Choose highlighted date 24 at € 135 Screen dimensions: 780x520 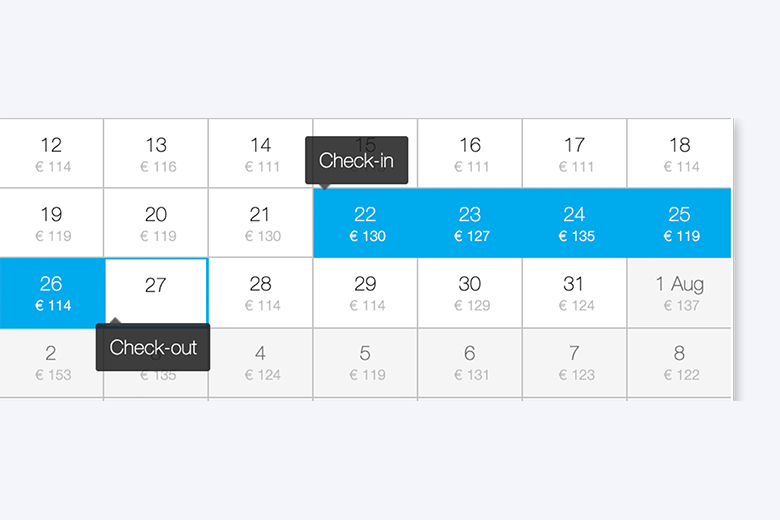point(574,224)
